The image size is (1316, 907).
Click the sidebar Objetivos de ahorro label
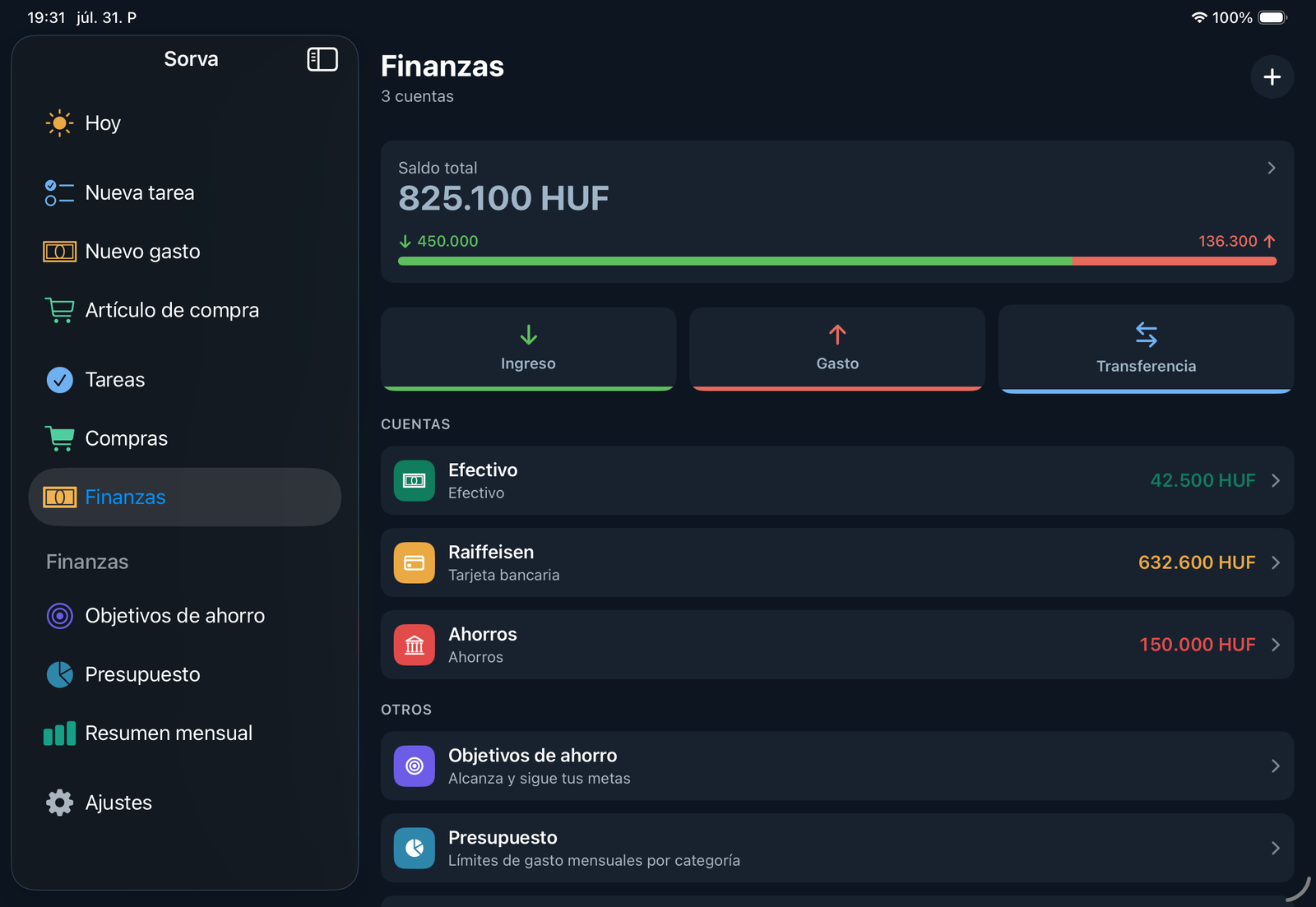(175, 616)
